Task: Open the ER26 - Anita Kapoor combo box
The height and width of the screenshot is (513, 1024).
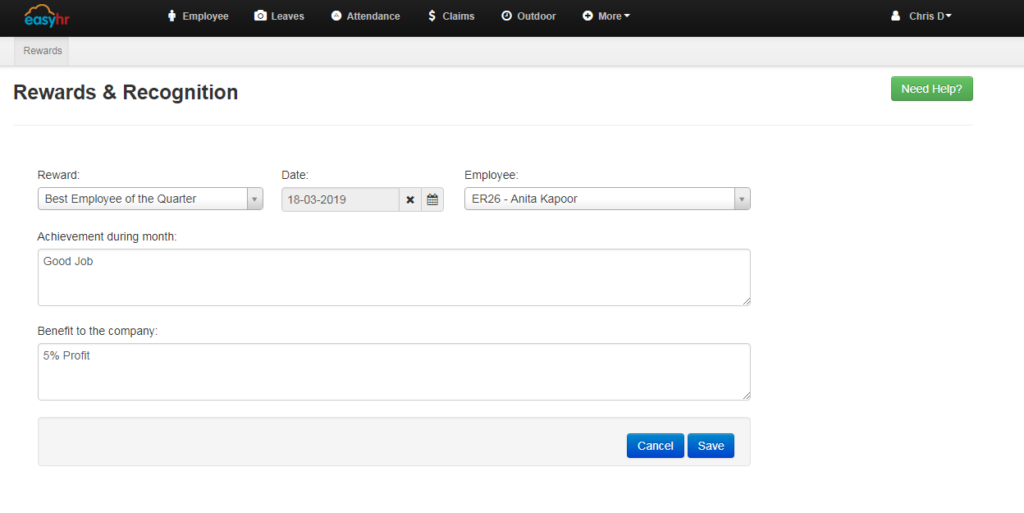Action: tap(607, 199)
